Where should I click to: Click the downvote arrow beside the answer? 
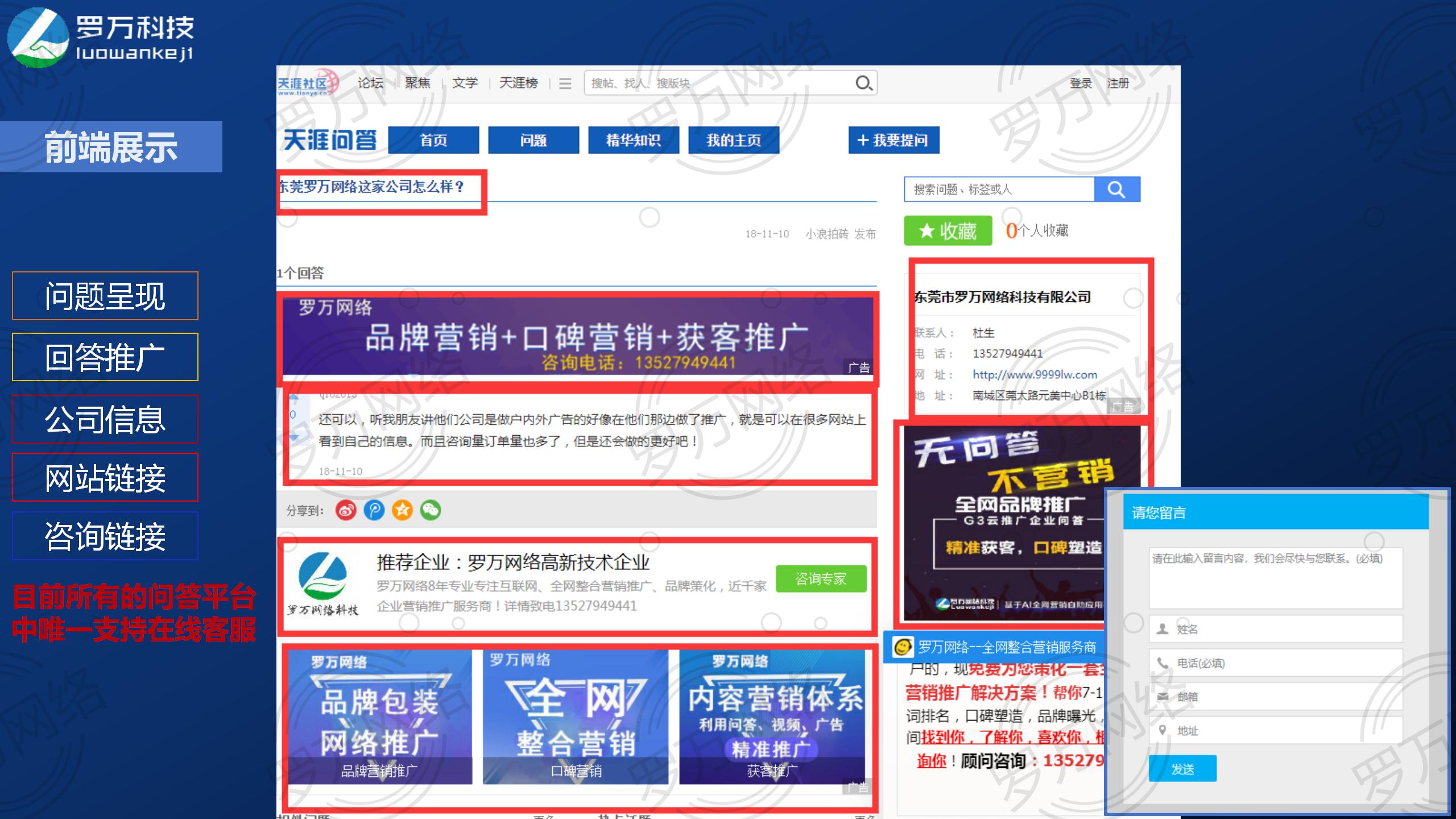(293, 437)
